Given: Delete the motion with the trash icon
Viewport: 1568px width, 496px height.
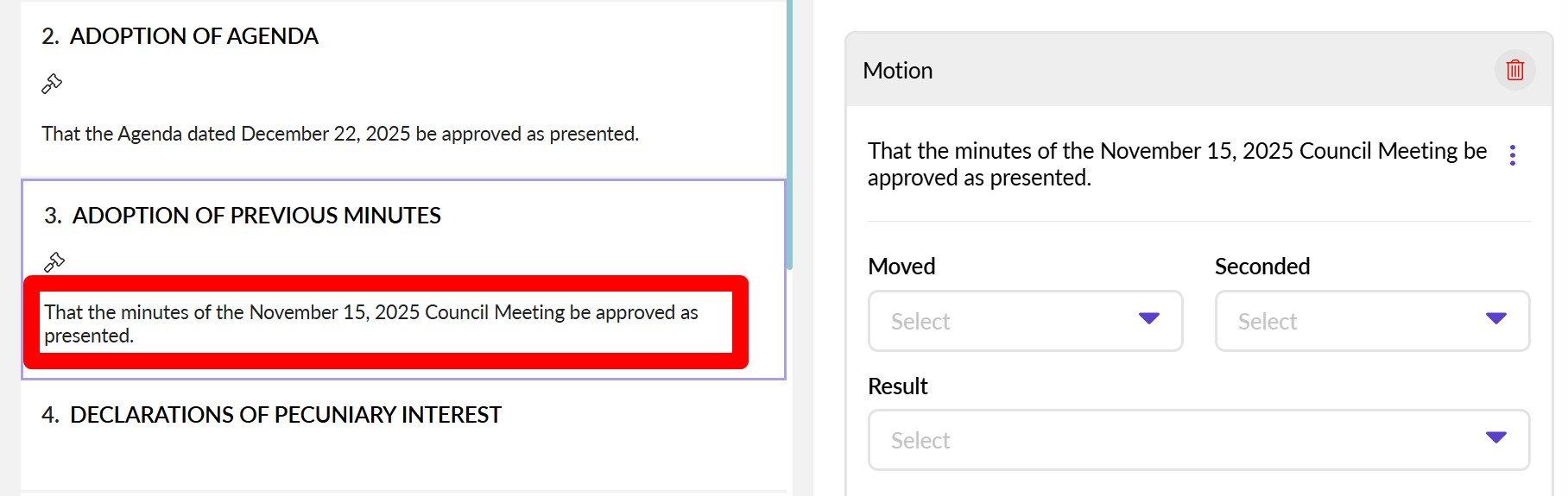Looking at the screenshot, I should point(1514,70).
